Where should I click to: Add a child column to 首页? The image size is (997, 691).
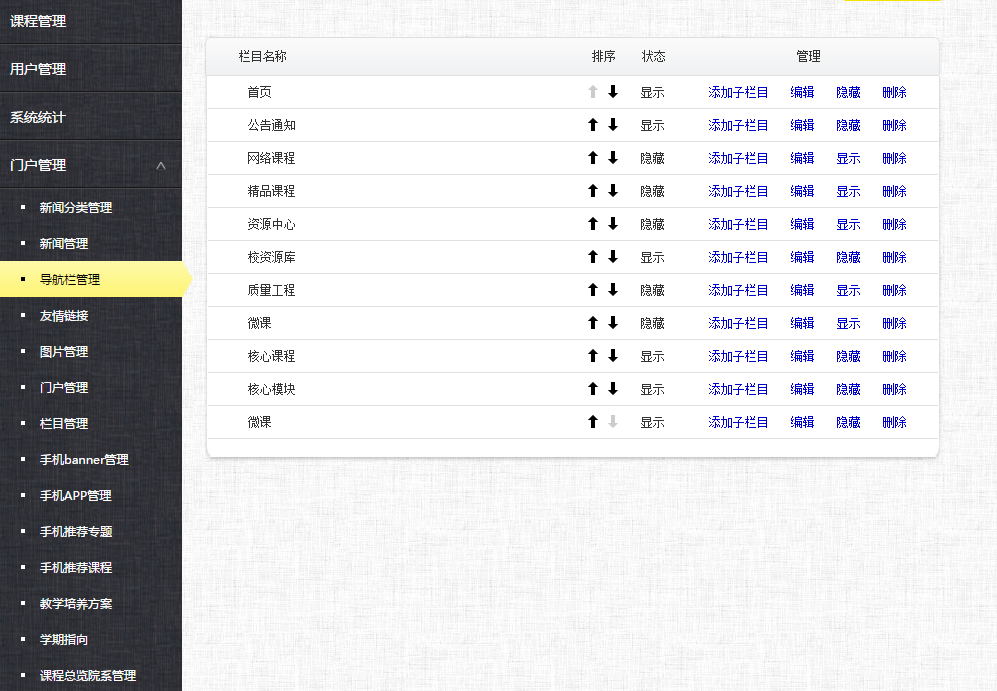coord(735,92)
